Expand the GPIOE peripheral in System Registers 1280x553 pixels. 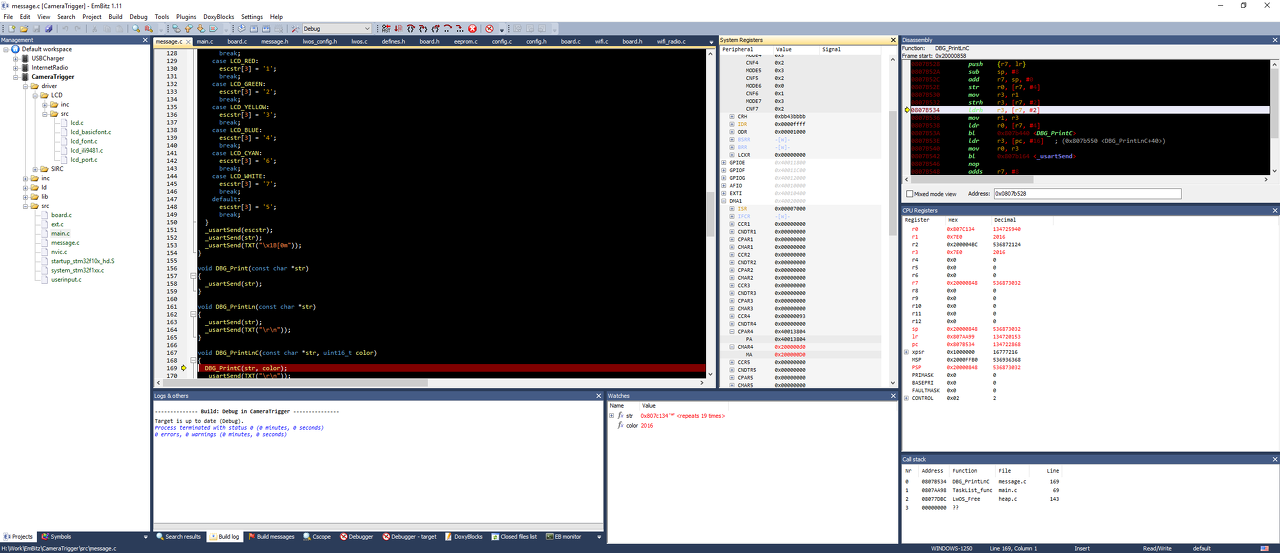725,162
